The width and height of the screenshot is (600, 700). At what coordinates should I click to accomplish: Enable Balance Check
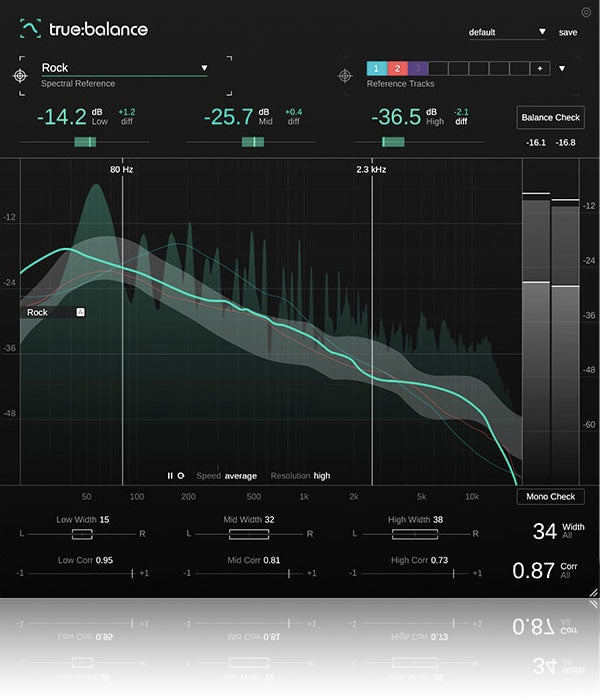550,117
